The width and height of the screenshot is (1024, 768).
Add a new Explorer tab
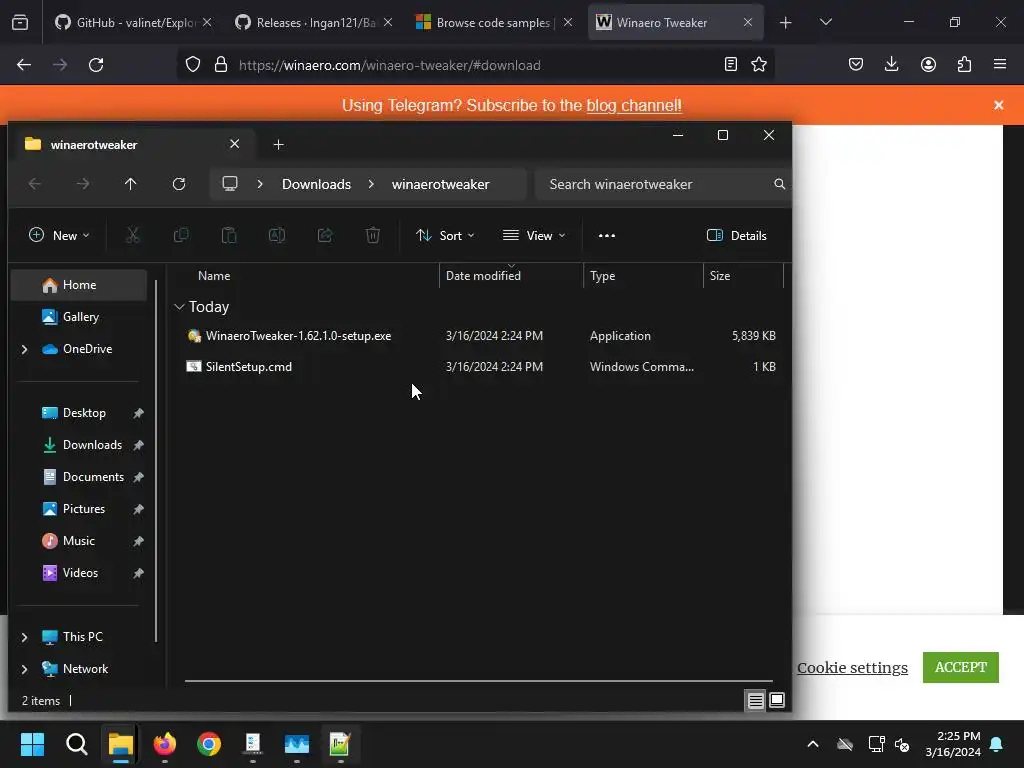pos(278,144)
